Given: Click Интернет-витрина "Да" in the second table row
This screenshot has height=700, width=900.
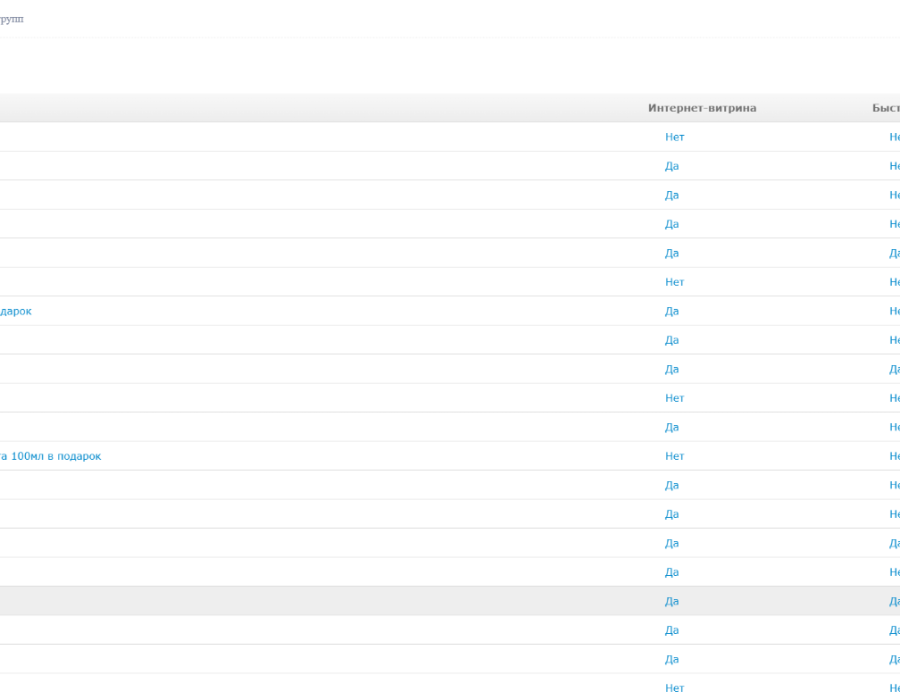Looking at the screenshot, I should pyautogui.click(x=672, y=166).
